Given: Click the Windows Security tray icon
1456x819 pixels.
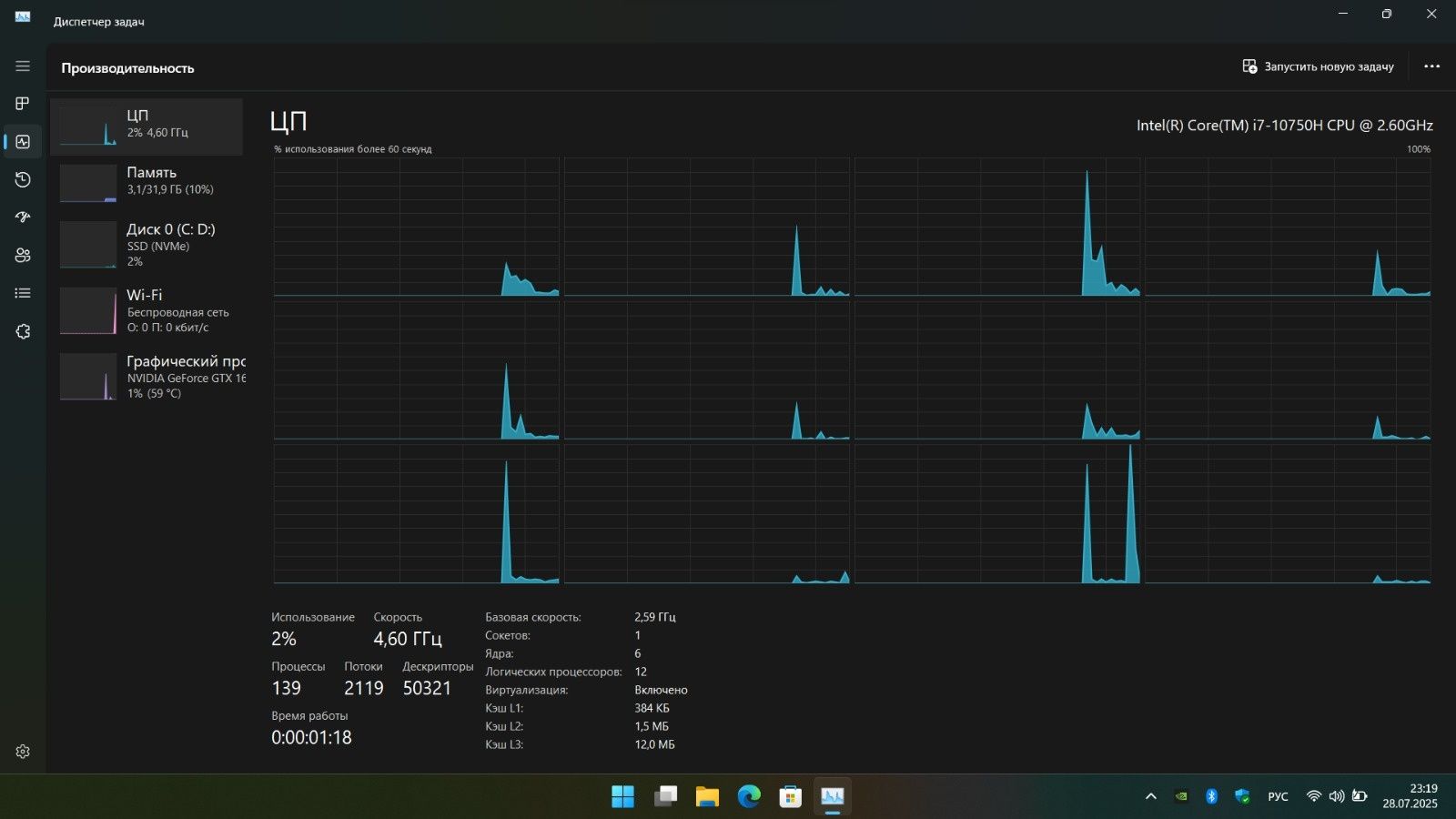Looking at the screenshot, I should click(1242, 796).
